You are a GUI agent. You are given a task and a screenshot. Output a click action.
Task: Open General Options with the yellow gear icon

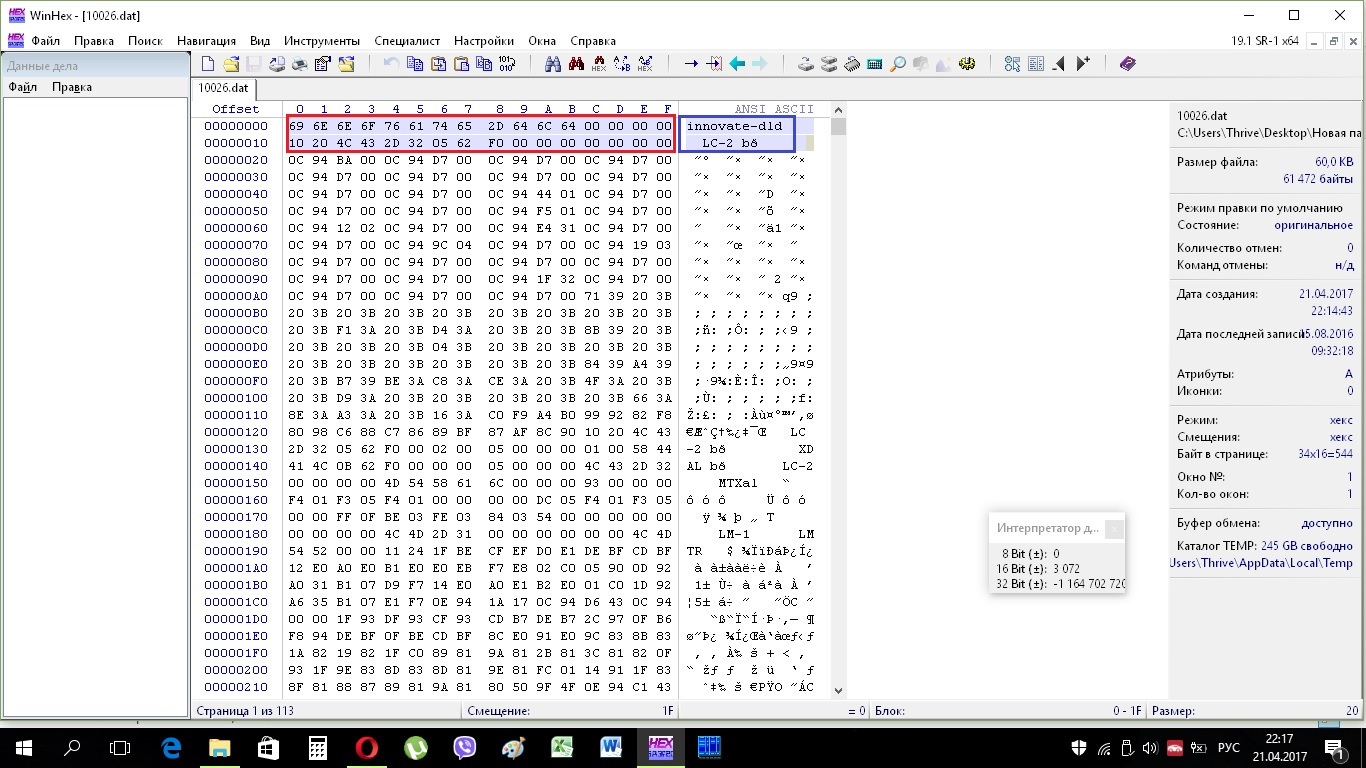click(x=967, y=64)
